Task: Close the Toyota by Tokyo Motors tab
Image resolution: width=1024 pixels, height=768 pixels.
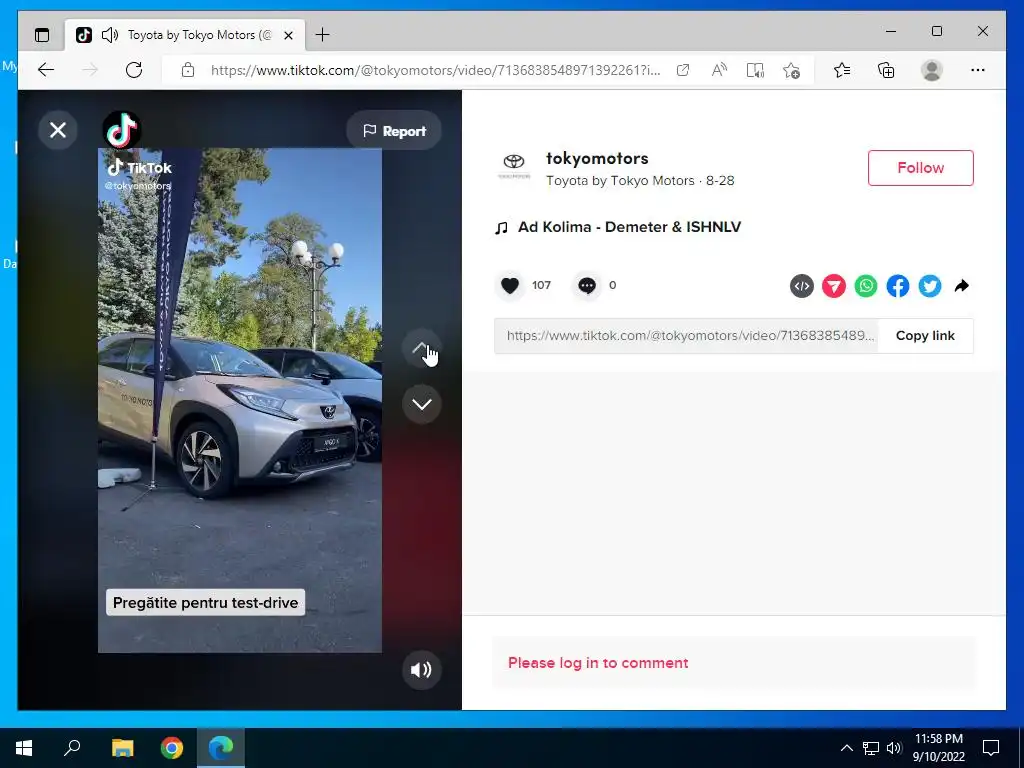Action: (288, 35)
